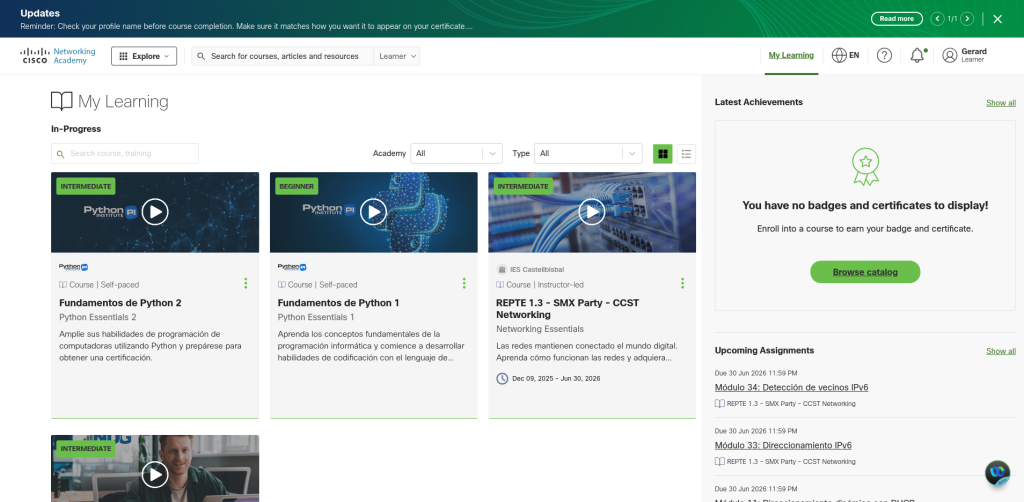Viewport: 1024px width, 502px height.
Task: Open the notifications bell icon
Action: click(917, 56)
